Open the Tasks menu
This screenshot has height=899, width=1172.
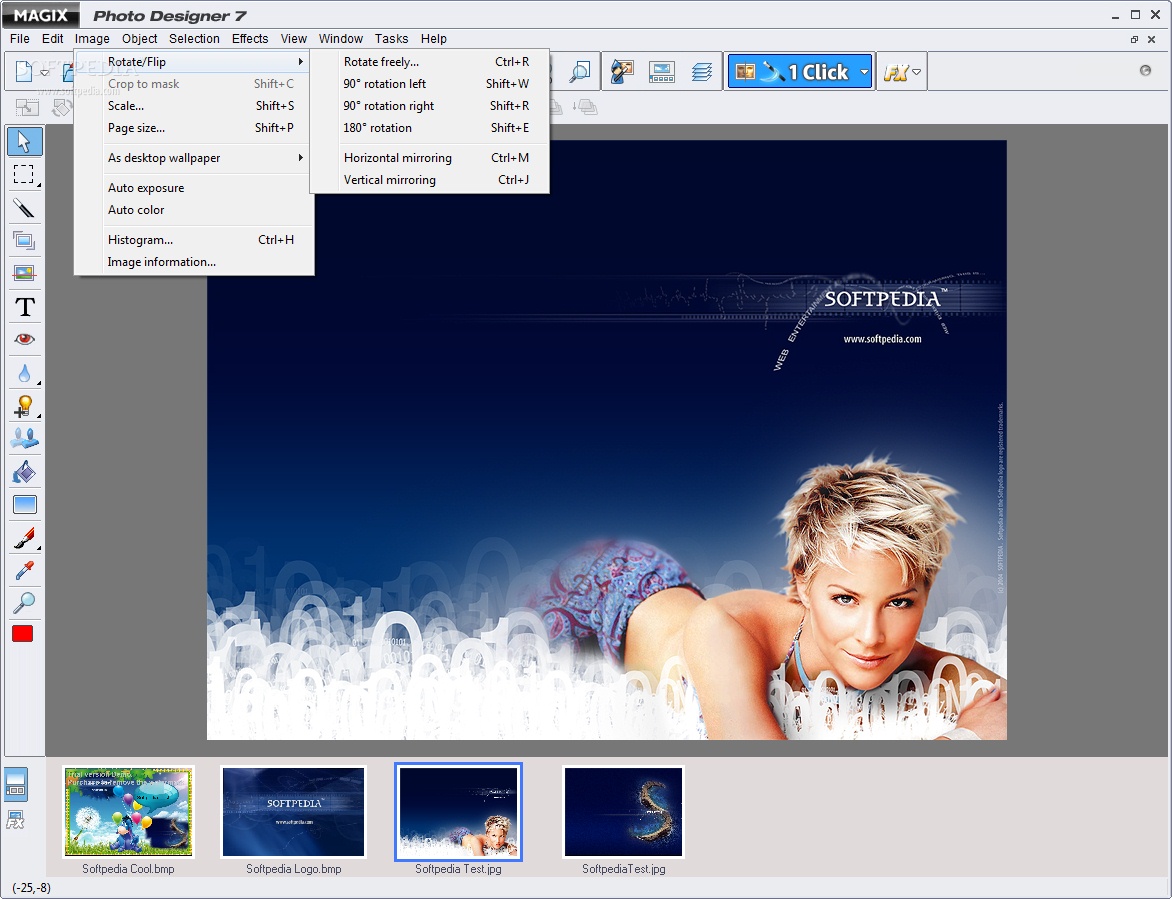coord(391,38)
